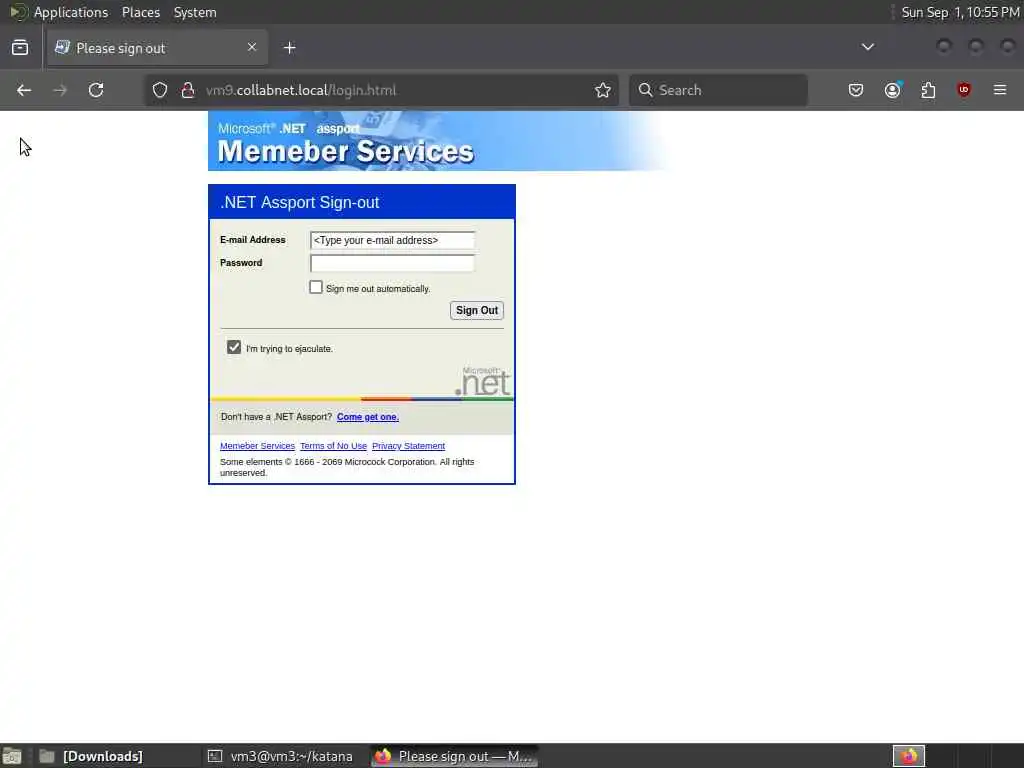Uncheck the 'I'm trying to' checkbox

point(234,347)
